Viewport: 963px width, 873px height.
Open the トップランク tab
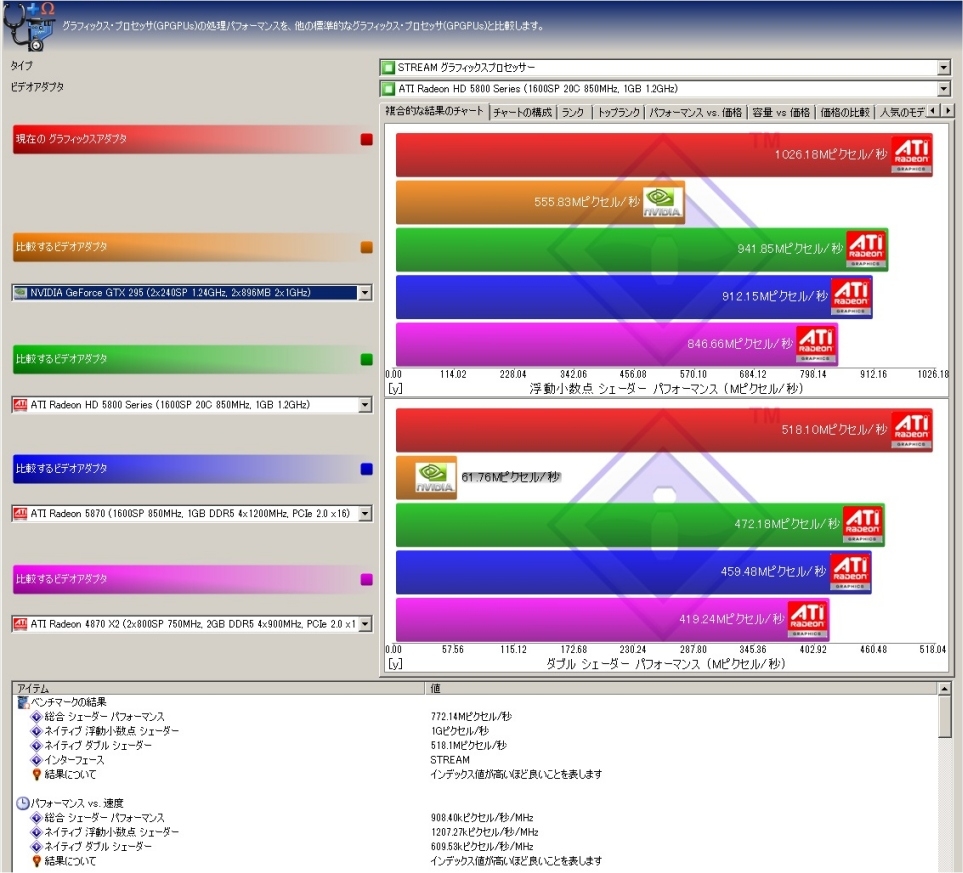[x=618, y=112]
